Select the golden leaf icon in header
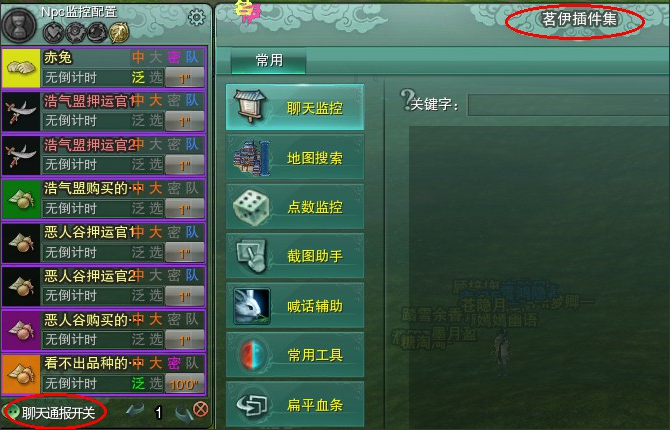Screen dimensions: 672x432 (x=119, y=33)
